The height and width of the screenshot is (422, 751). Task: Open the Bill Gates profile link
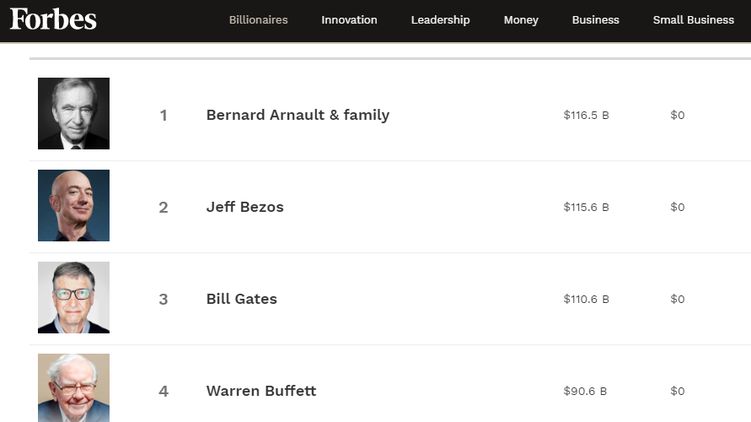coord(241,299)
